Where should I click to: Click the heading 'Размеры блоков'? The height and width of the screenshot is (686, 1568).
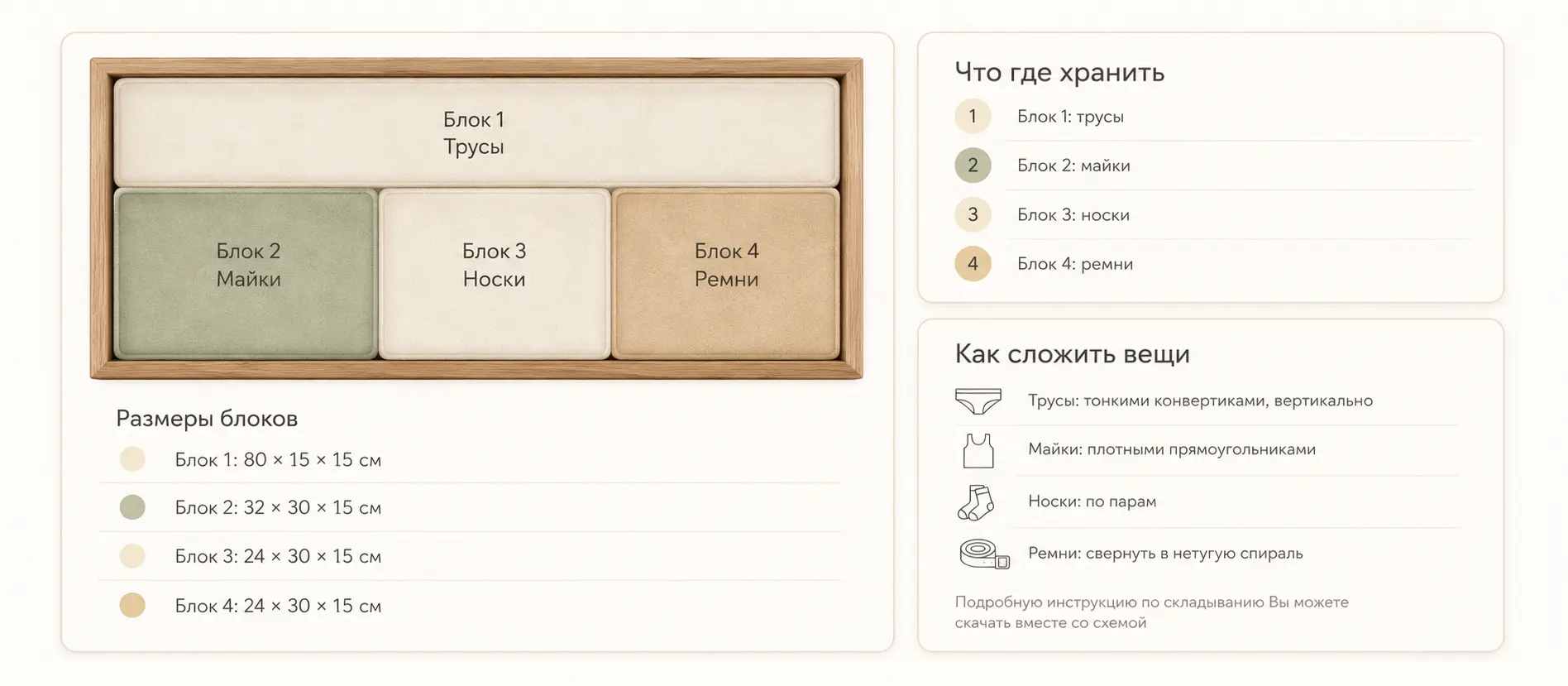coord(207,419)
